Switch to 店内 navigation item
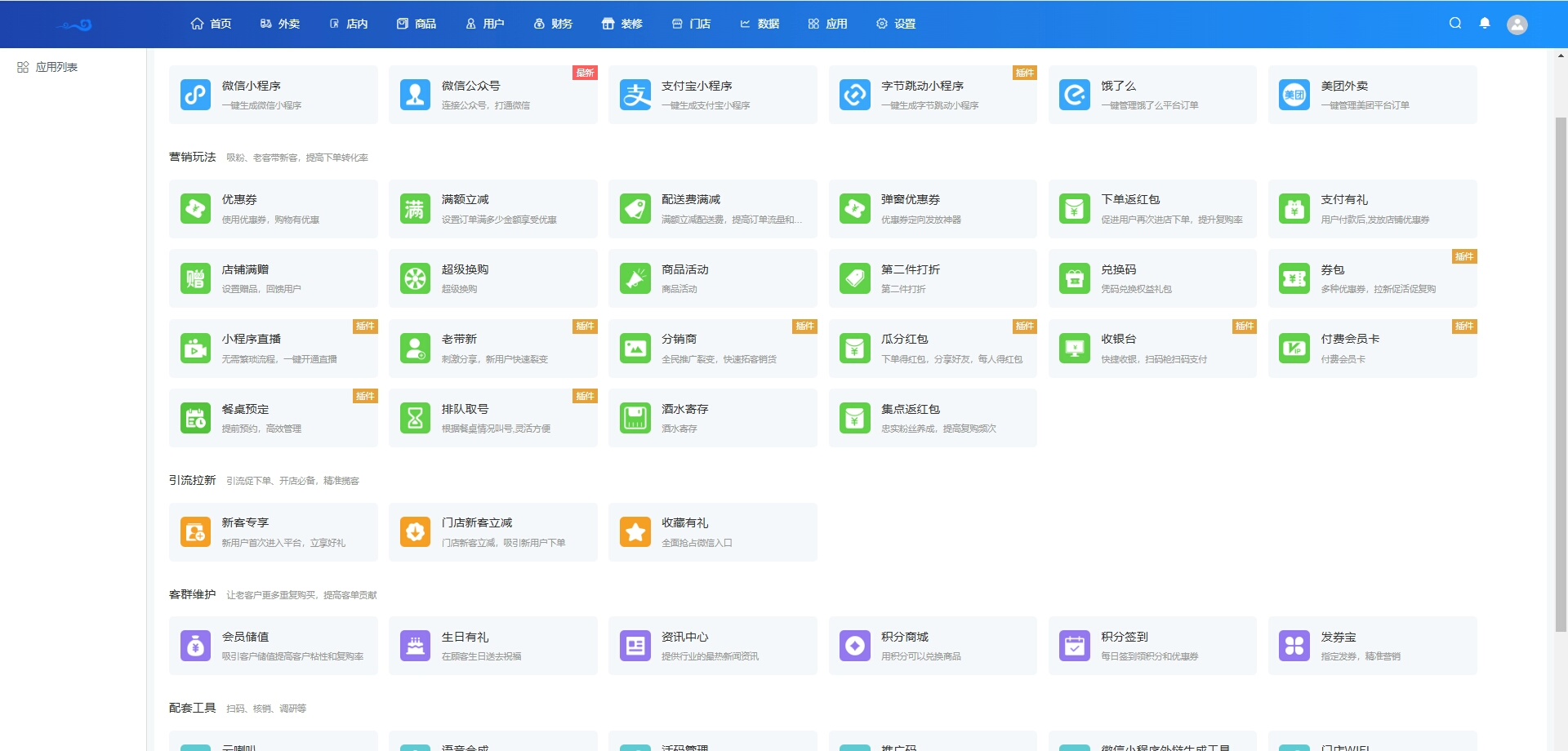Screen dimensions: 1568x751 coord(348,24)
